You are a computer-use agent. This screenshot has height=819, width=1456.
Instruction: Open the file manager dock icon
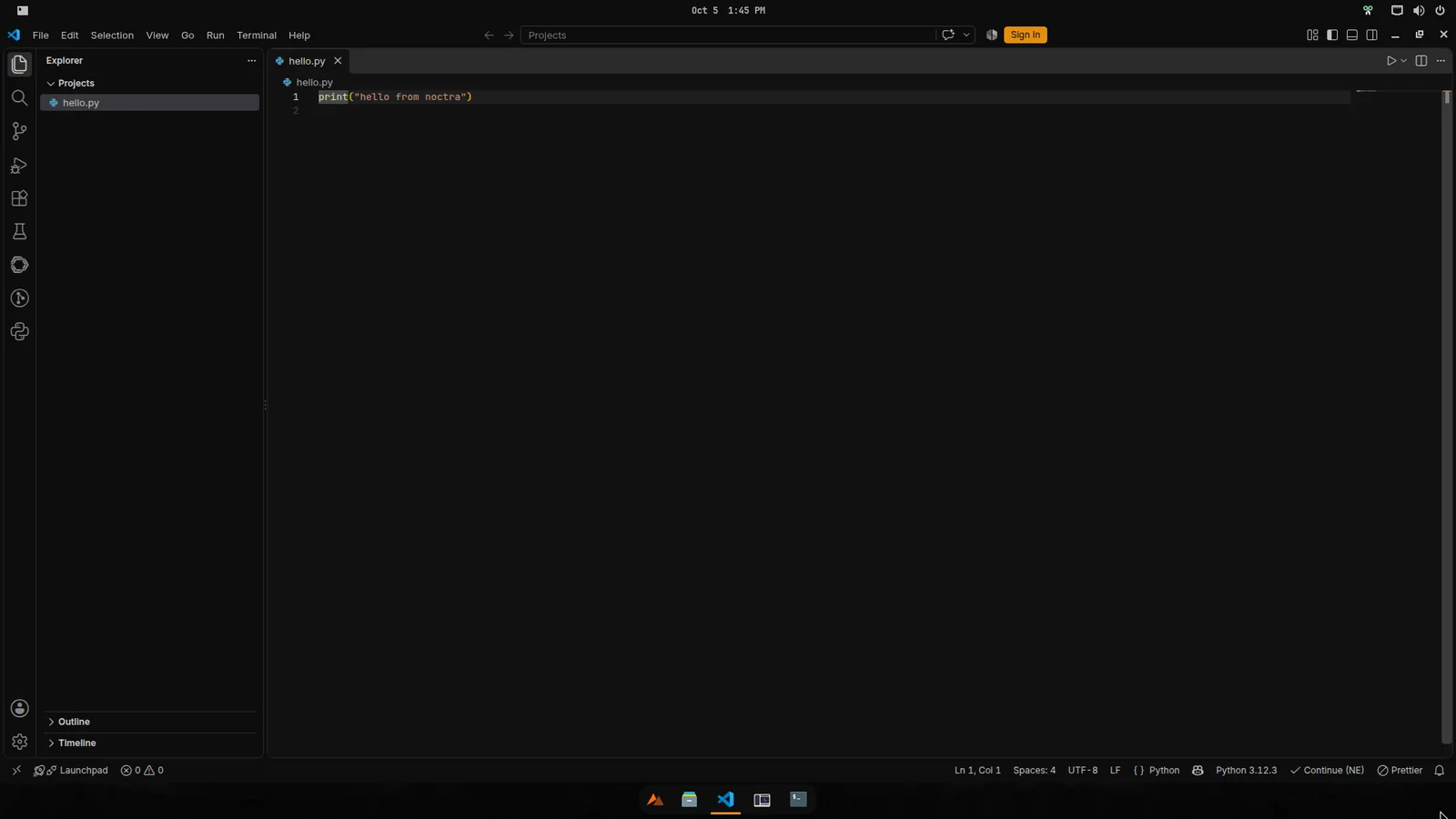(689, 800)
